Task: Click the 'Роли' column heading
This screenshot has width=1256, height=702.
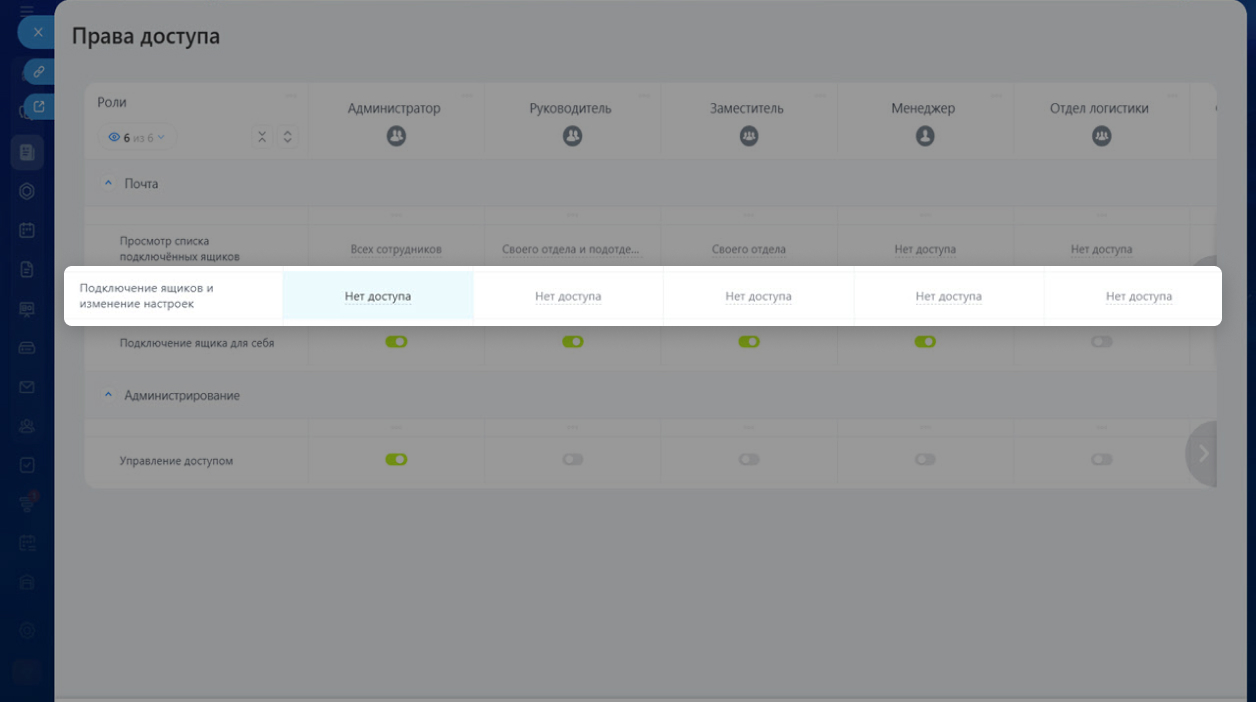Action: 112,102
